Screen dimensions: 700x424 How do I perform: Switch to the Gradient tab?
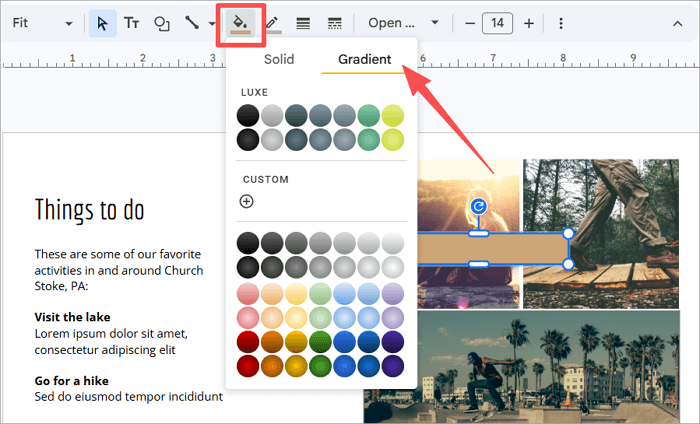point(364,59)
